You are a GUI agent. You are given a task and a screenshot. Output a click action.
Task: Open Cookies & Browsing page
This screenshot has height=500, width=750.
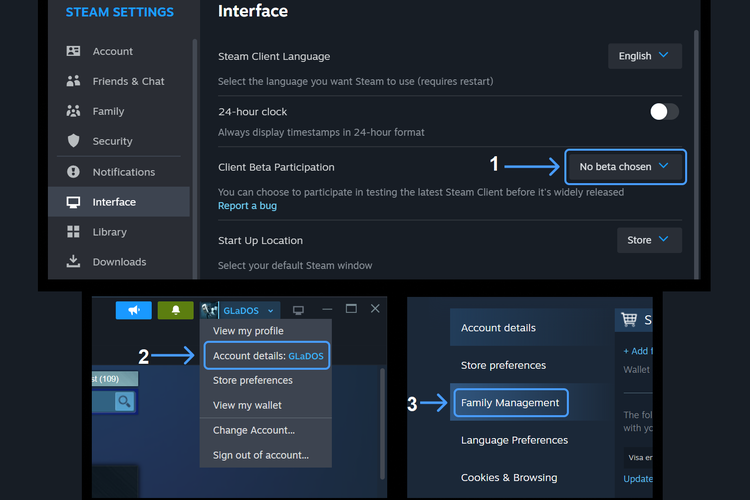pyautogui.click(x=531, y=477)
